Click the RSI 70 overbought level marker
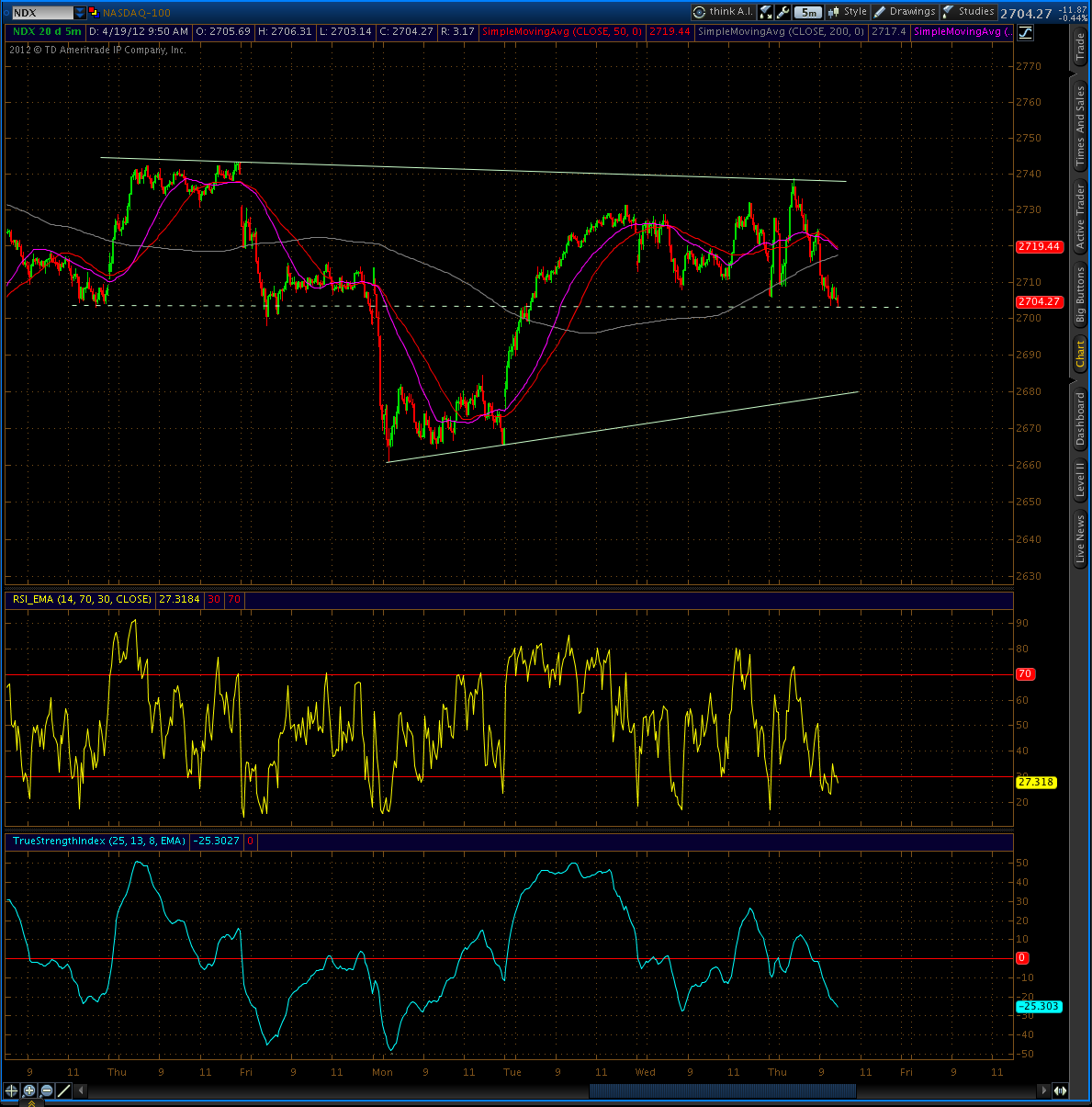The height and width of the screenshot is (1107, 1092). point(1025,674)
